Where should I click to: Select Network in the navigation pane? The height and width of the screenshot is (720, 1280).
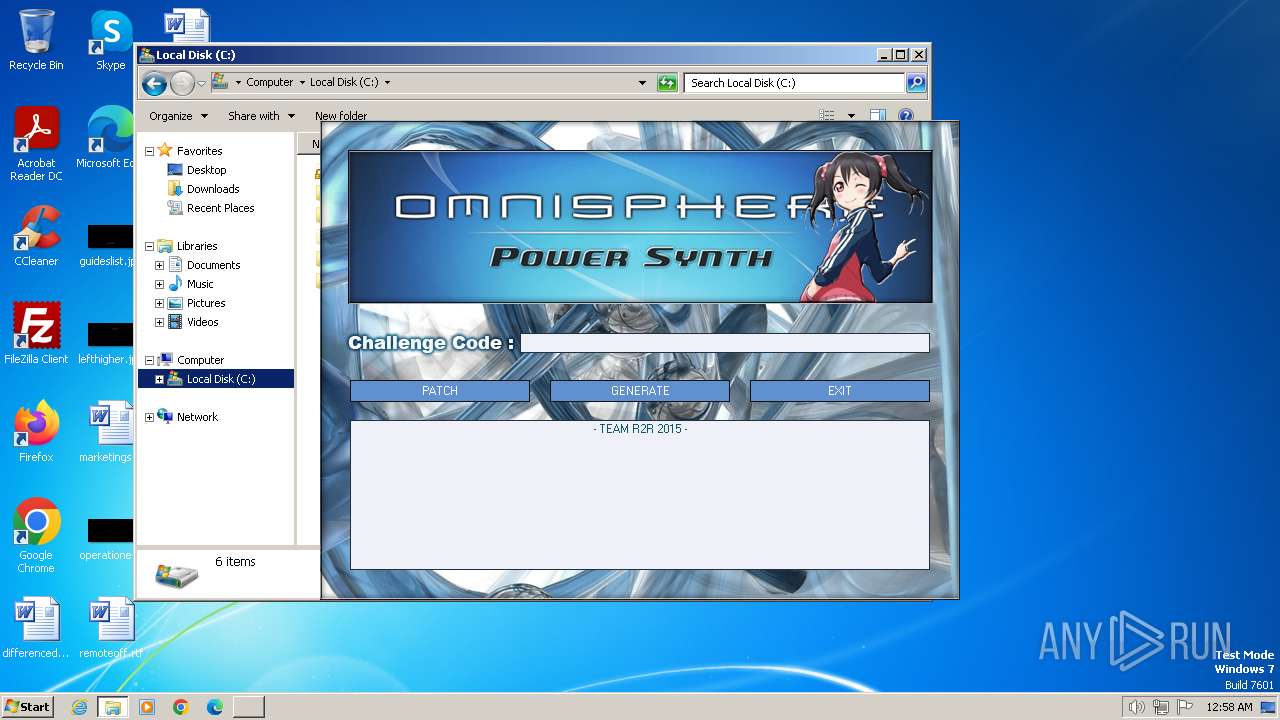click(x=197, y=417)
